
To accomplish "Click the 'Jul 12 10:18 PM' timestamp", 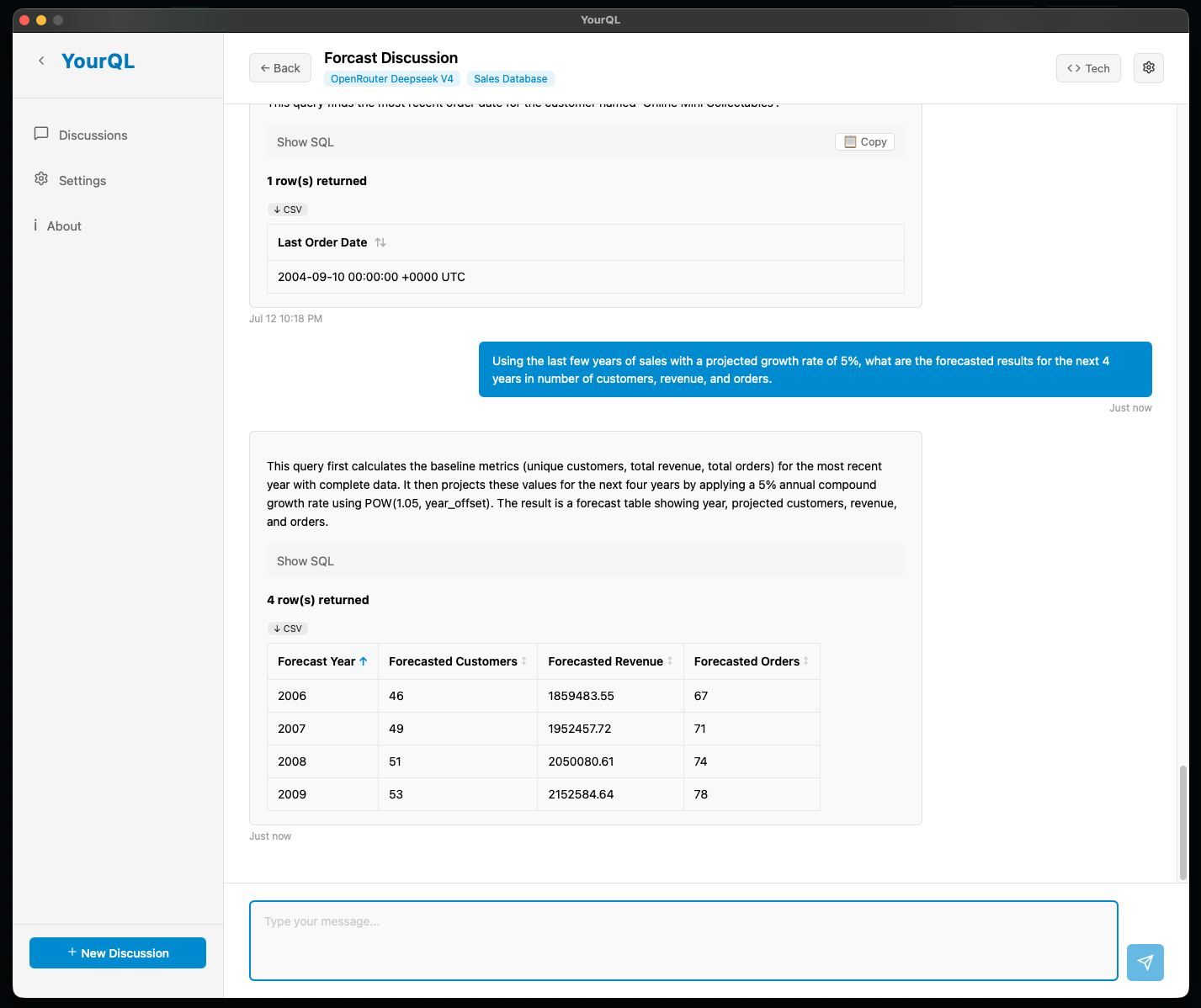I will tap(285, 319).
